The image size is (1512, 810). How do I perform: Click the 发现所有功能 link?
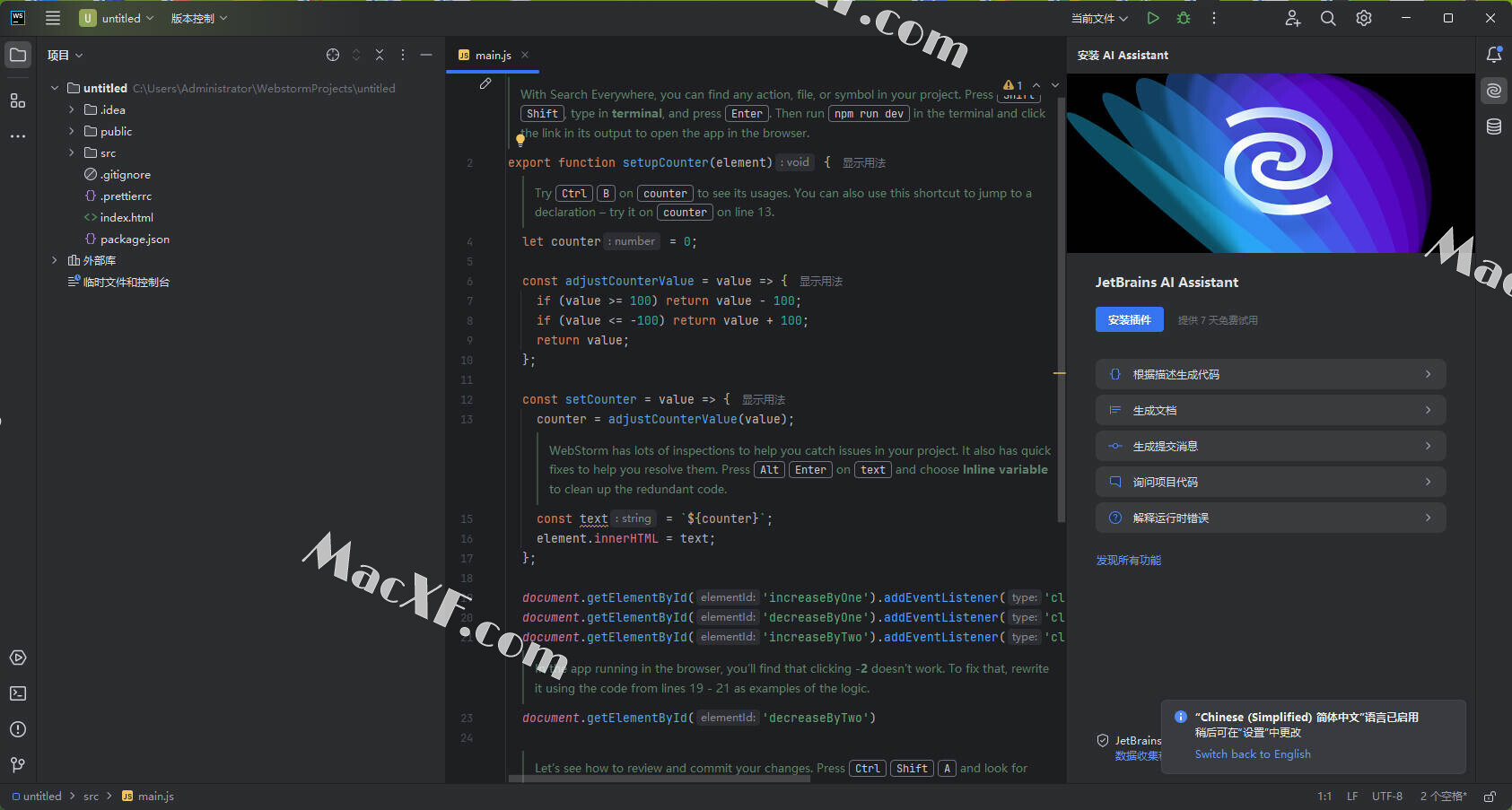pos(1129,560)
